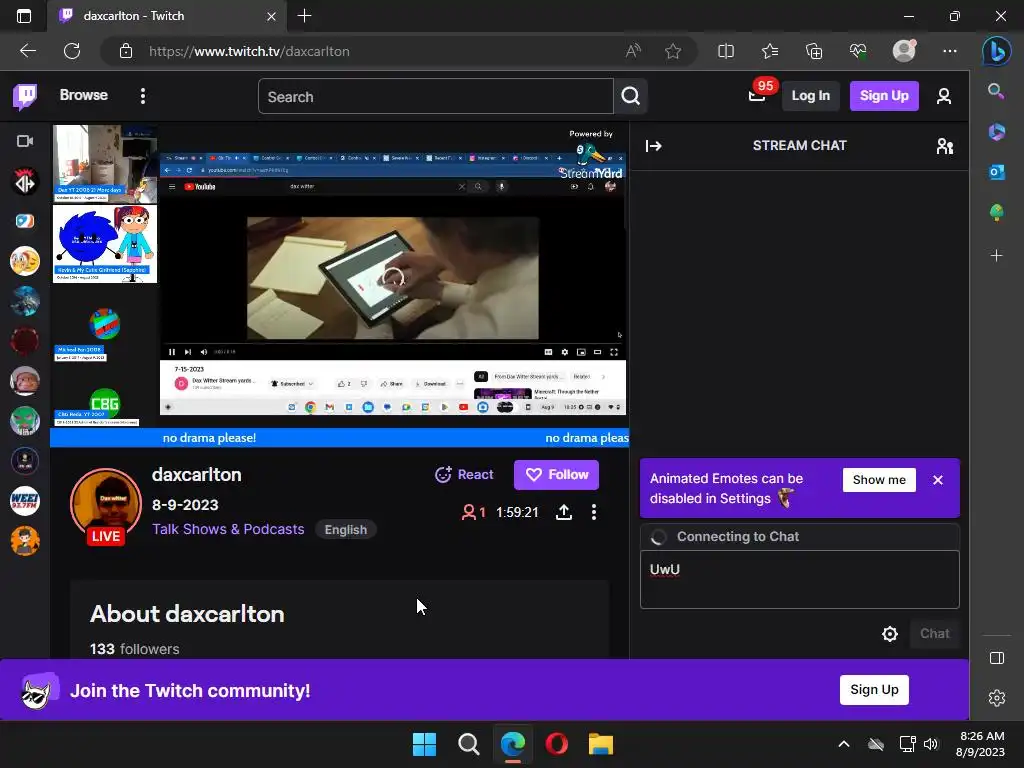Refresh the Twitch page
Screen dimensions: 1024x768
[x=72, y=51]
